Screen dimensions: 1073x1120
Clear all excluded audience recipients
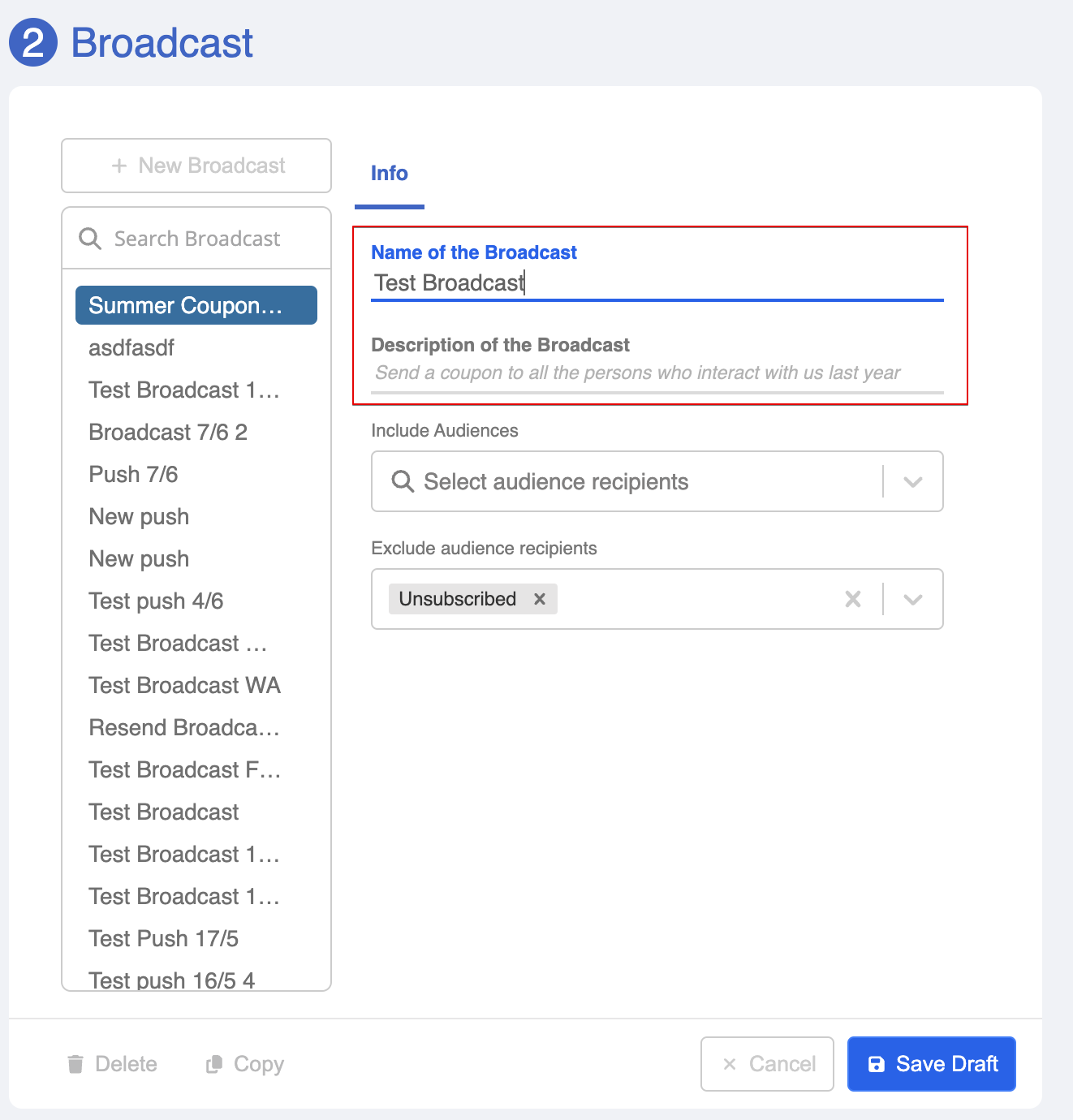(853, 599)
